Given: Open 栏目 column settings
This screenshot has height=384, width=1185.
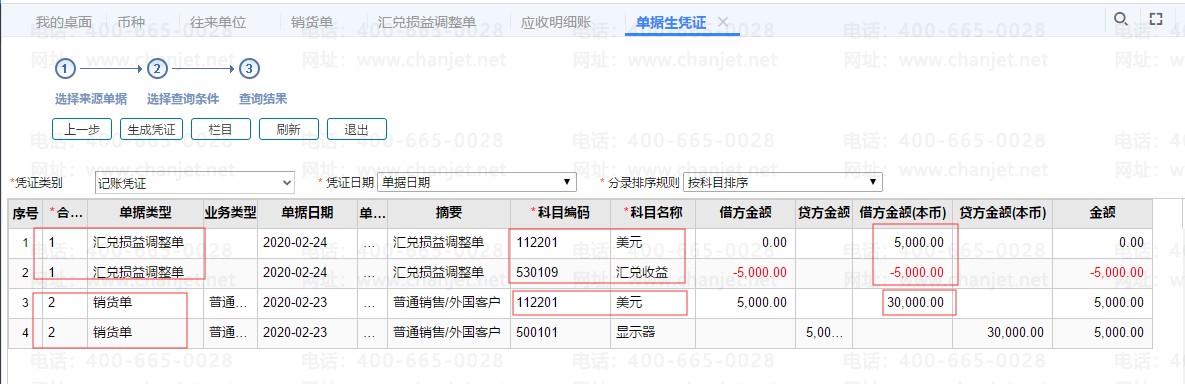Looking at the screenshot, I should point(220,129).
